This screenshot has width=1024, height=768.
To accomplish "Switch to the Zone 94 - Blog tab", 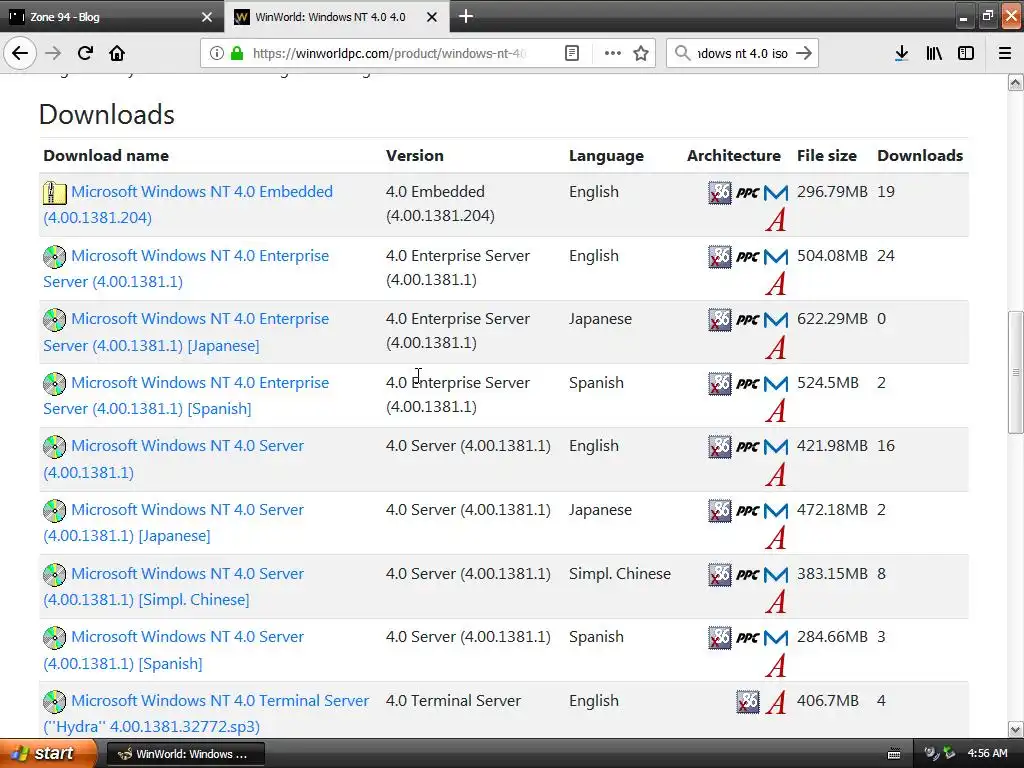I will coord(111,16).
